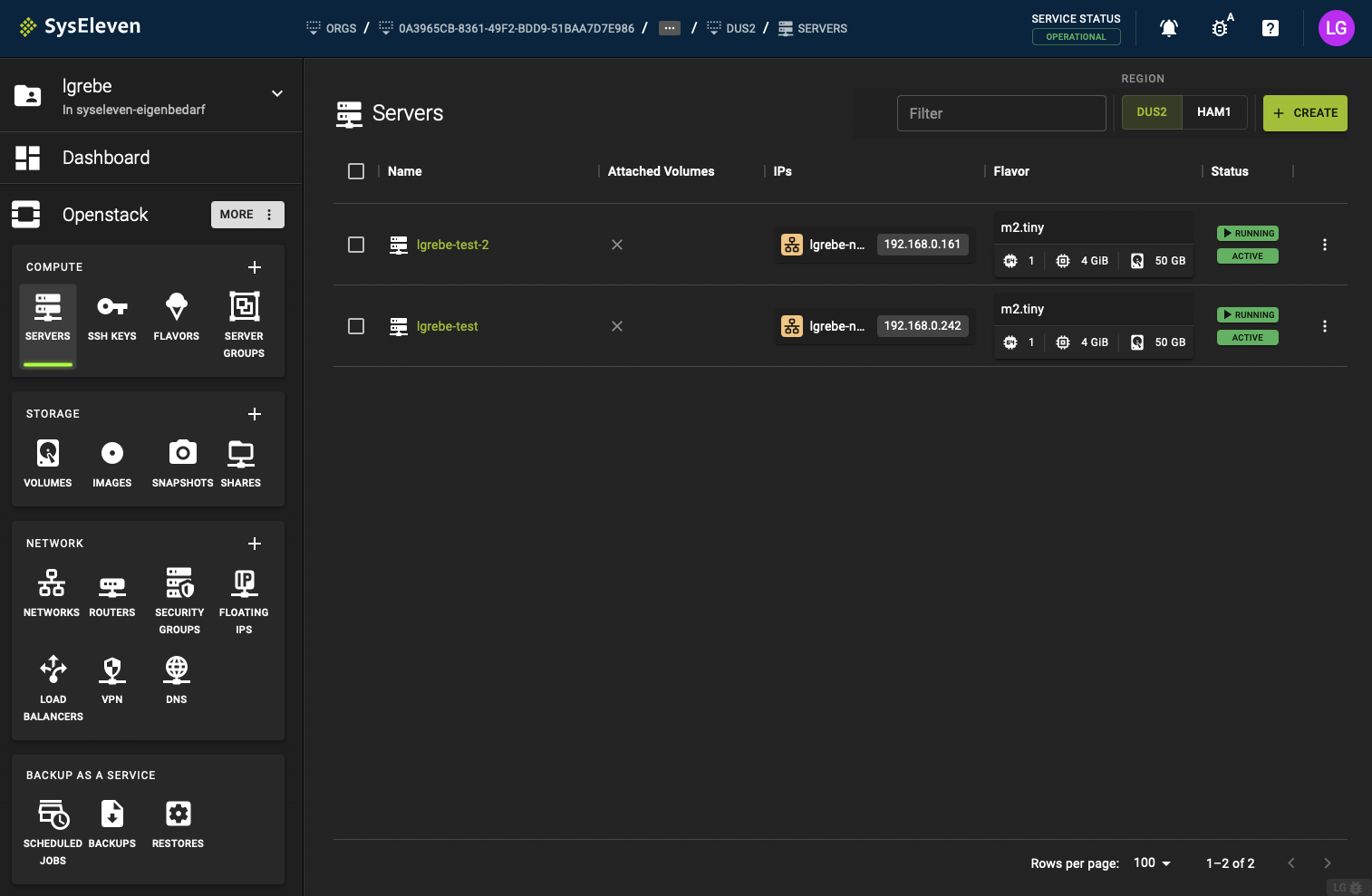Image resolution: width=1372 pixels, height=896 pixels.
Task: Open server lgrebe-test link
Action: pyautogui.click(x=447, y=326)
